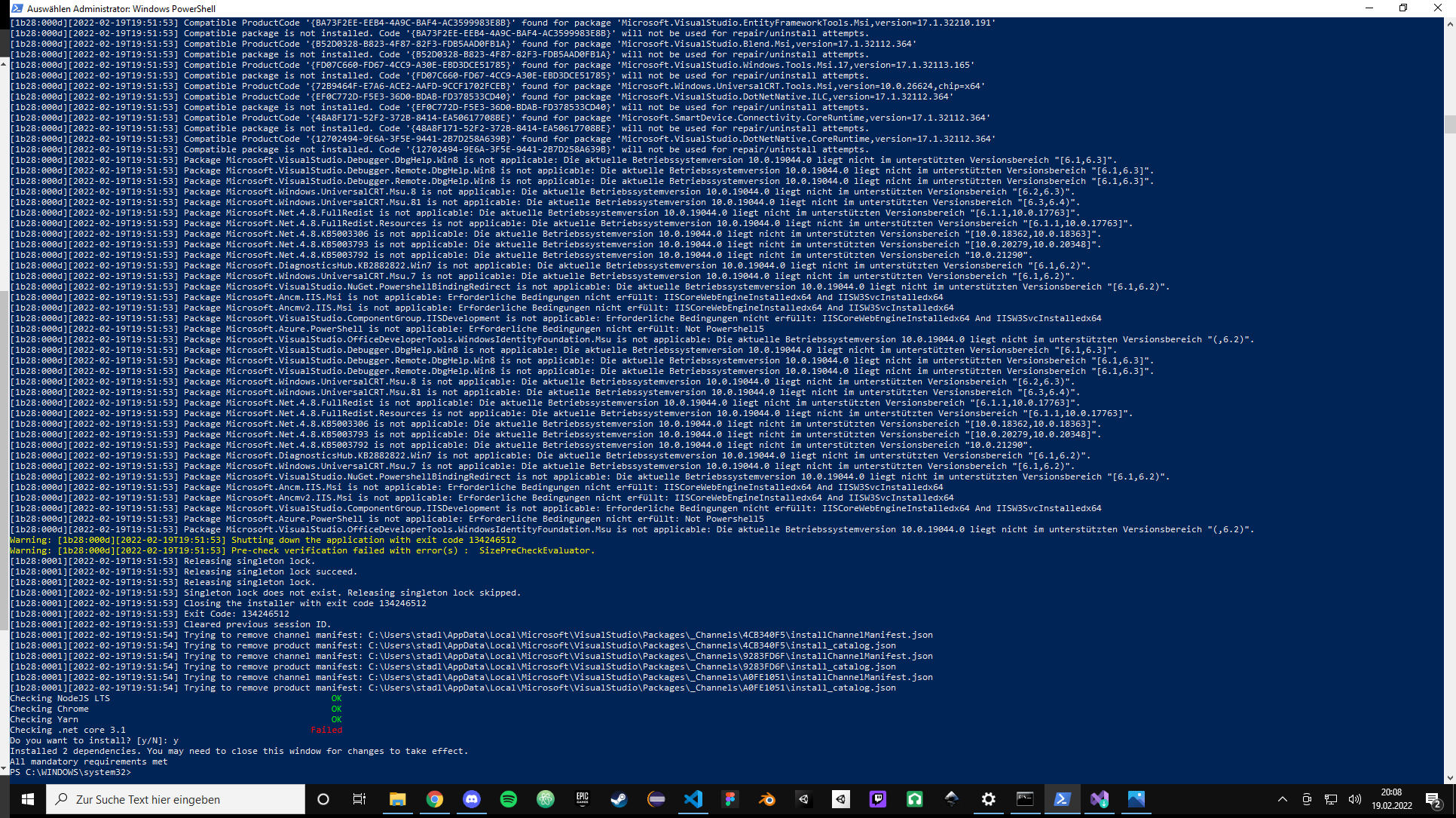
Task: Click the scrollbar down arrow
Action: [1450, 777]
